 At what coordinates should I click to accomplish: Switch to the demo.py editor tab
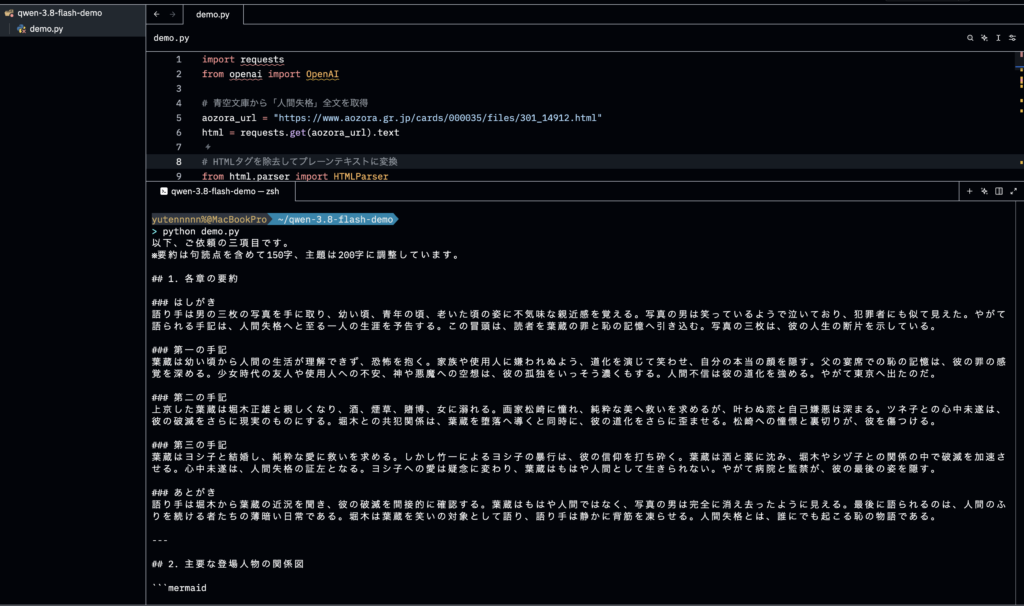pos(213,14)
